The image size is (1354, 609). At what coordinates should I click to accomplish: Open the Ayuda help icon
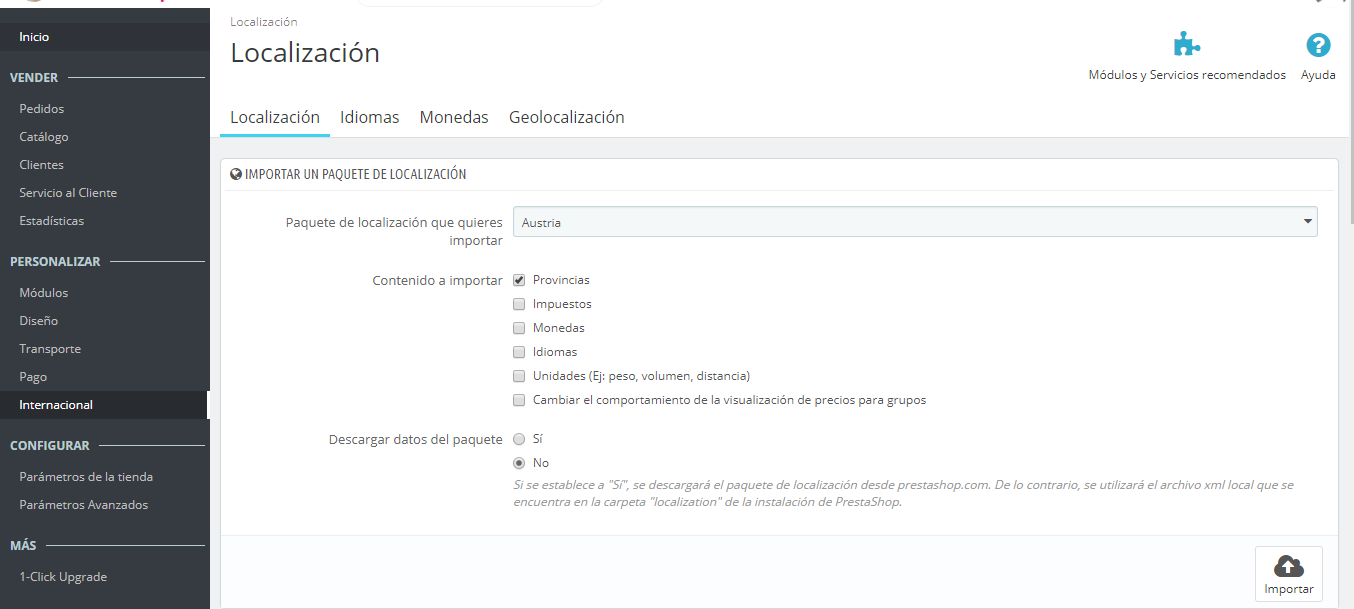pos(1318,45)
